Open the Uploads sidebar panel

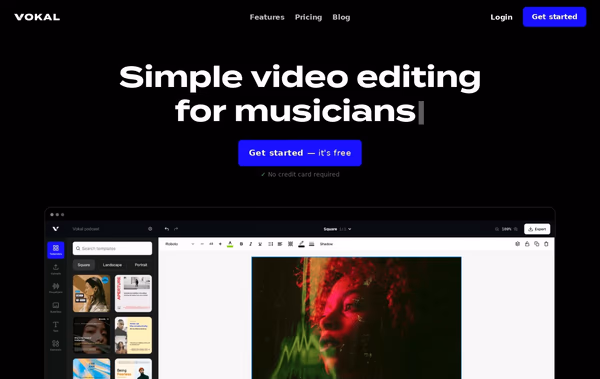[56, 269]
